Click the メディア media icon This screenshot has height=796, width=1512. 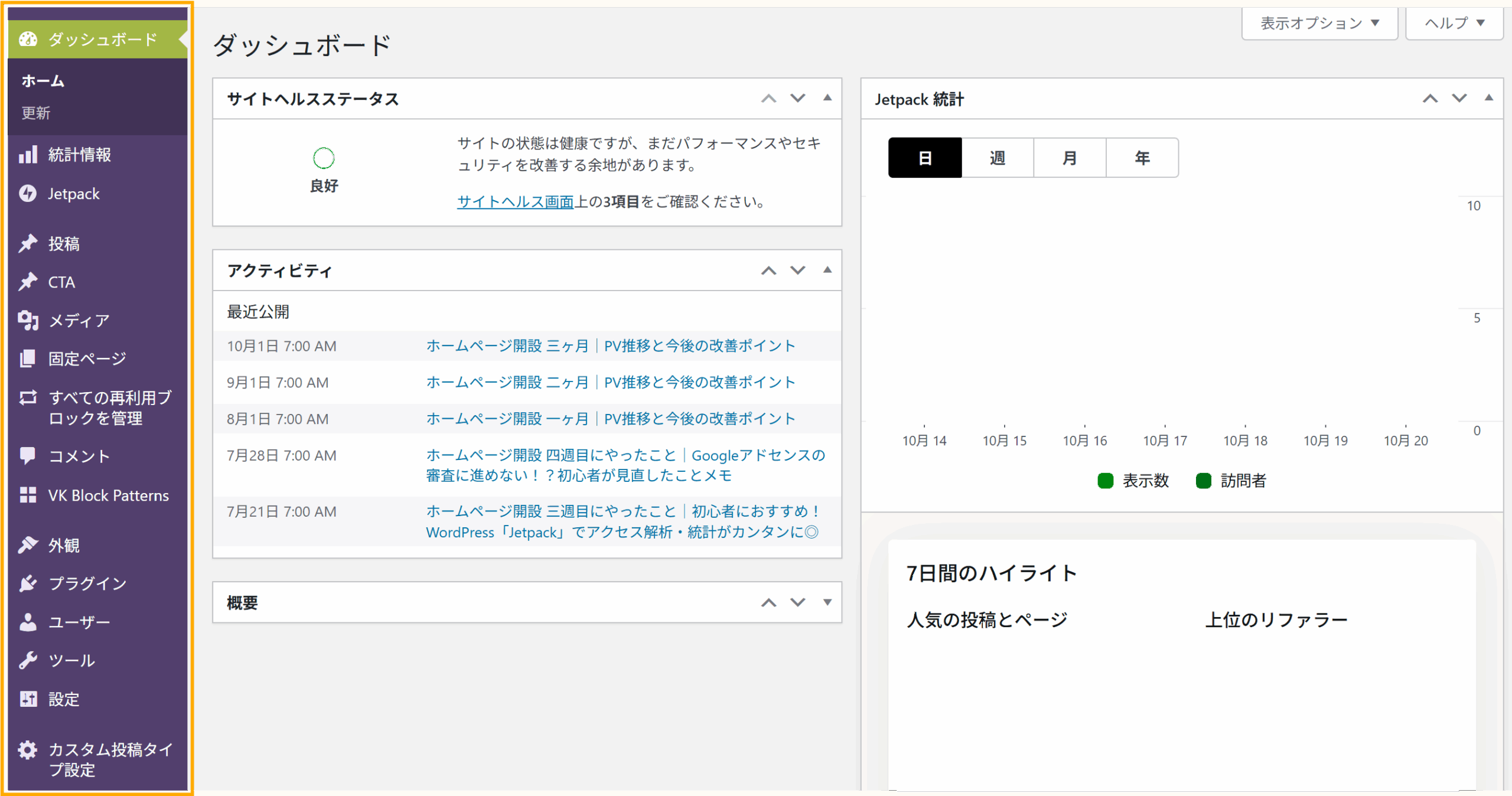28,321
